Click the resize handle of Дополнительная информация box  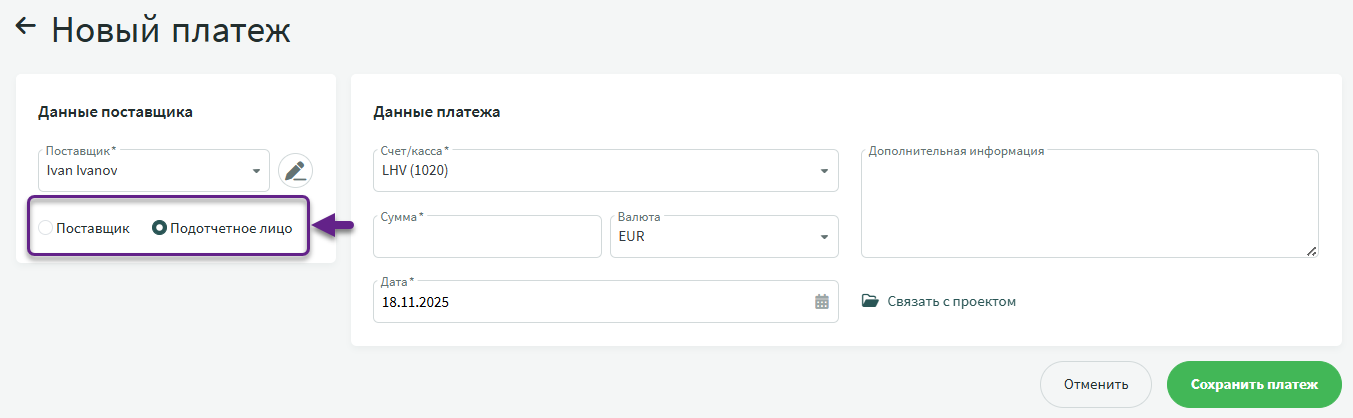click(1311, 251)
